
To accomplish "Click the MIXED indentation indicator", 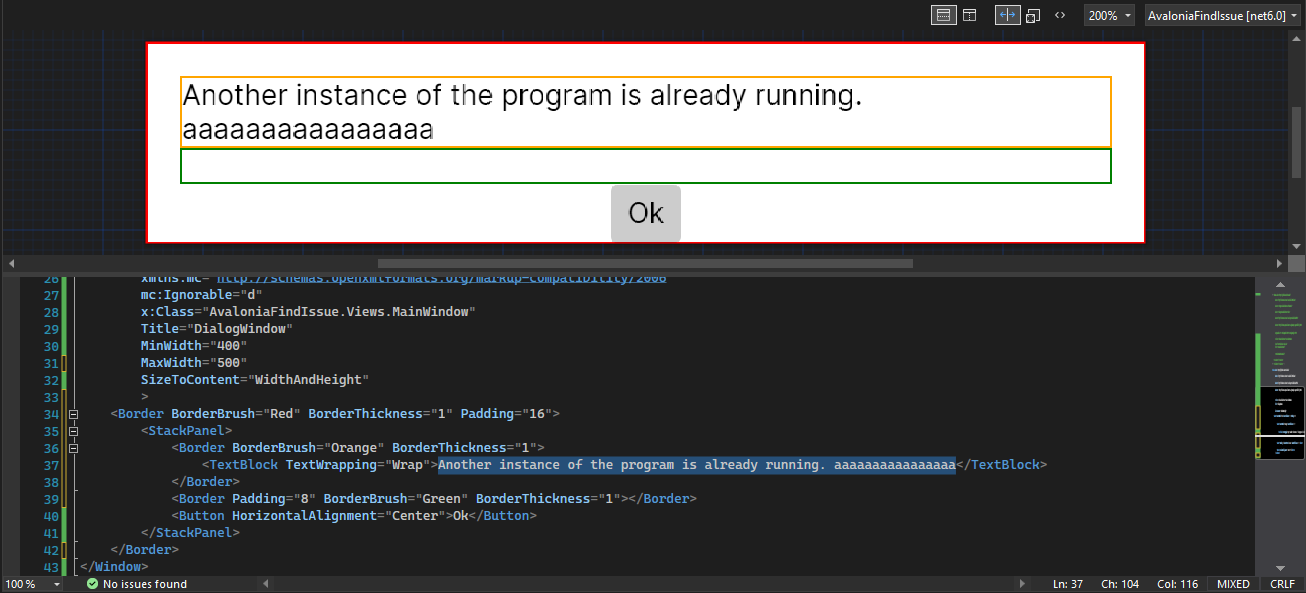I will point(1233,583).
